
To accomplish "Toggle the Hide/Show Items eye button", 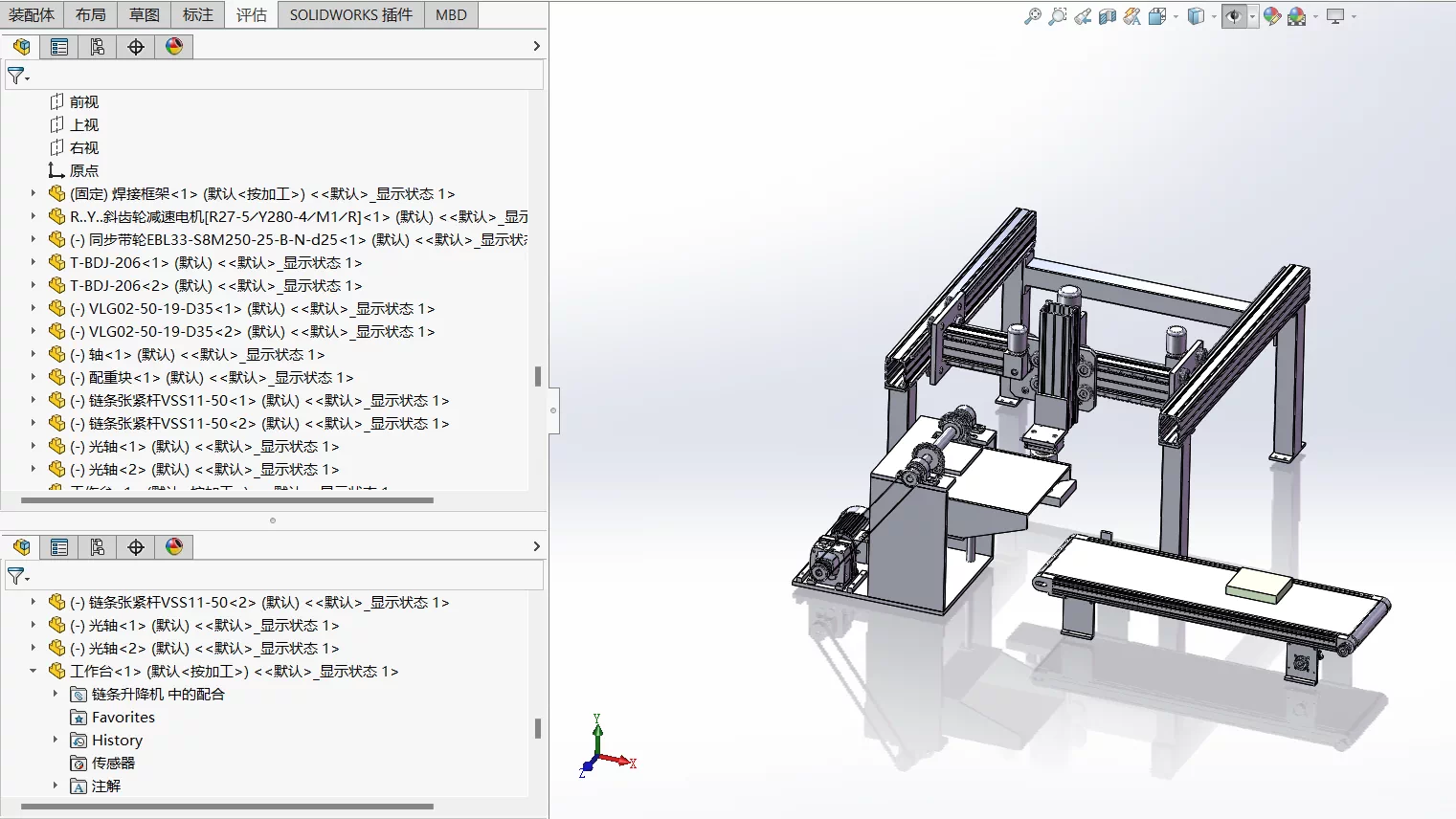I will click(1234, 16).
